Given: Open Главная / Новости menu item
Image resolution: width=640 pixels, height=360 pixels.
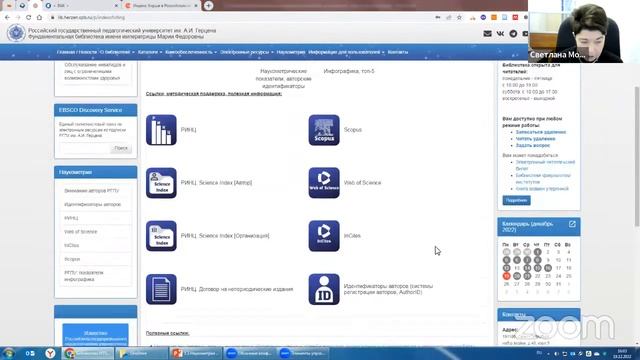Looking at the screenshot, I should 77,52.
